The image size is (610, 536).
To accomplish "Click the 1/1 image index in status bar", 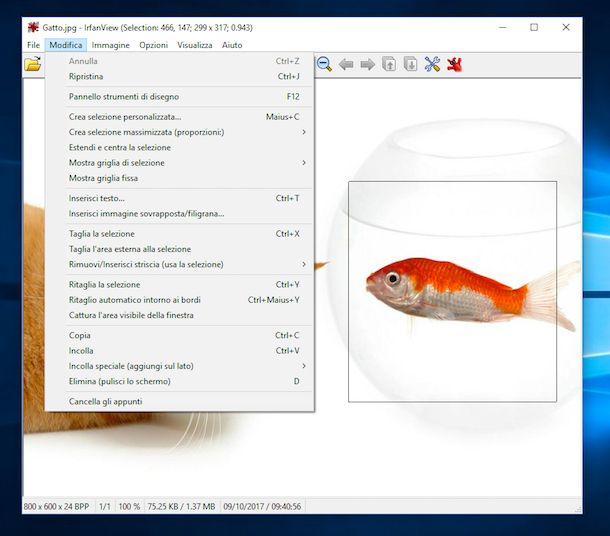I will (105, 506).
